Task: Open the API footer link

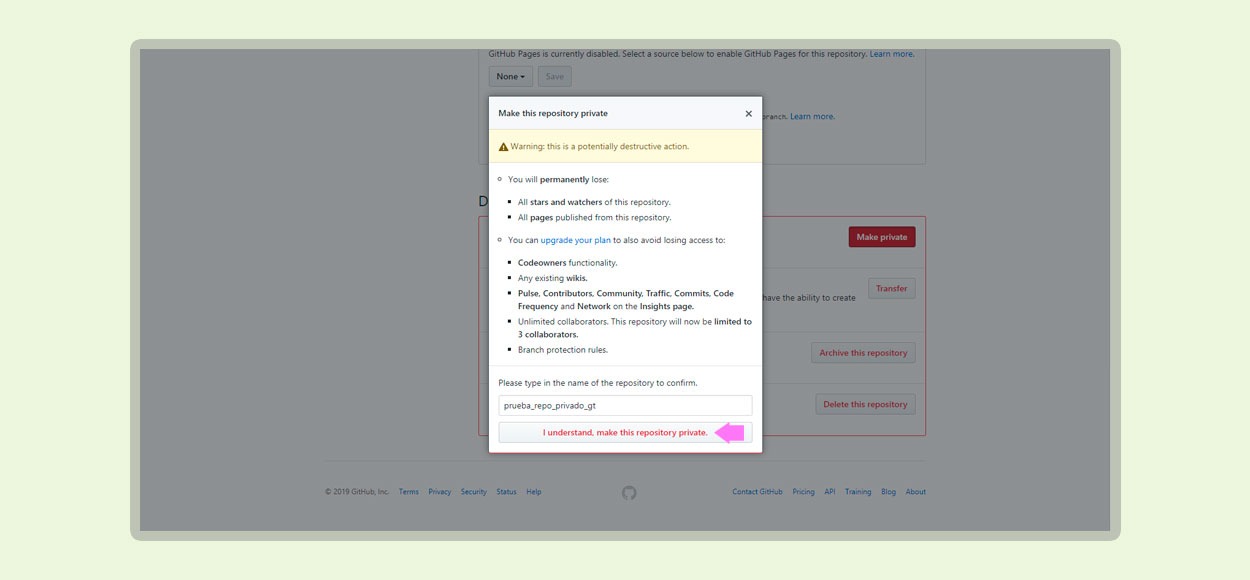Action: (x=830, y=492)
